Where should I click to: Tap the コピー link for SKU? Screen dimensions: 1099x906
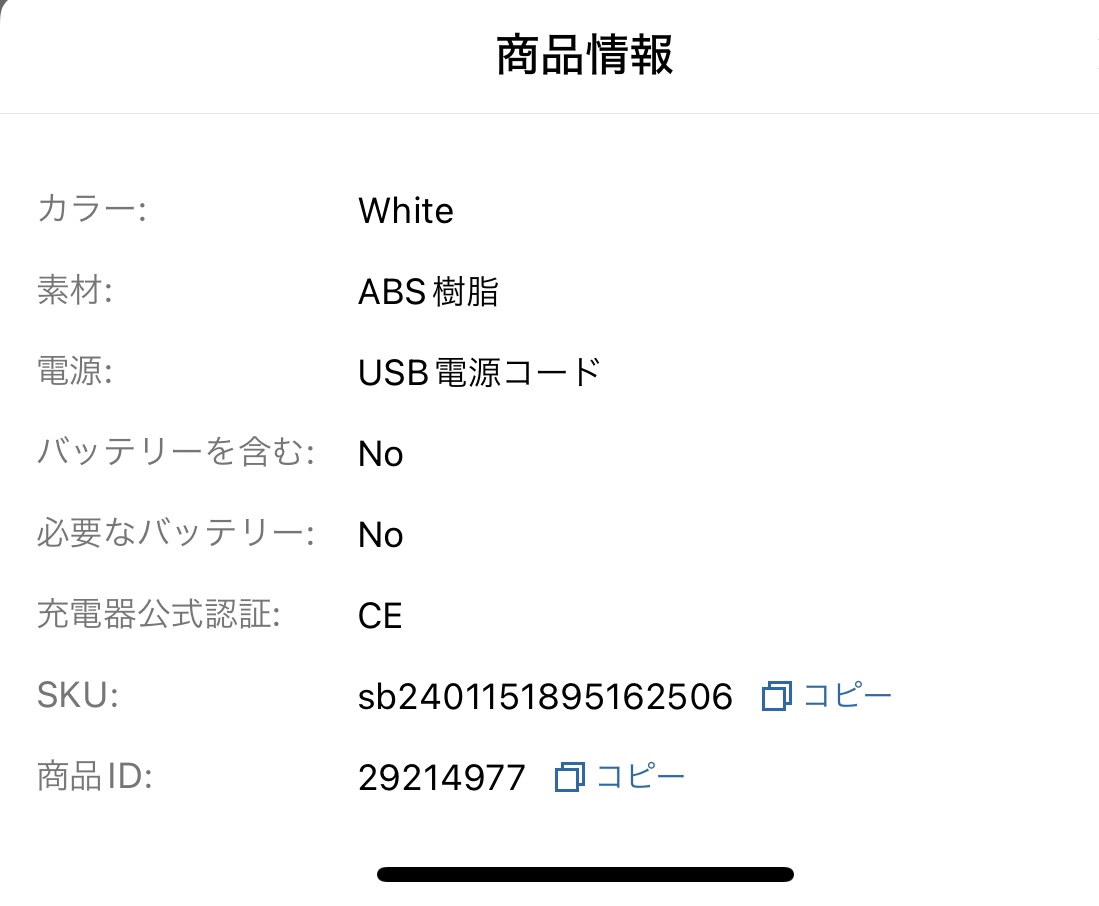point(847,696)
